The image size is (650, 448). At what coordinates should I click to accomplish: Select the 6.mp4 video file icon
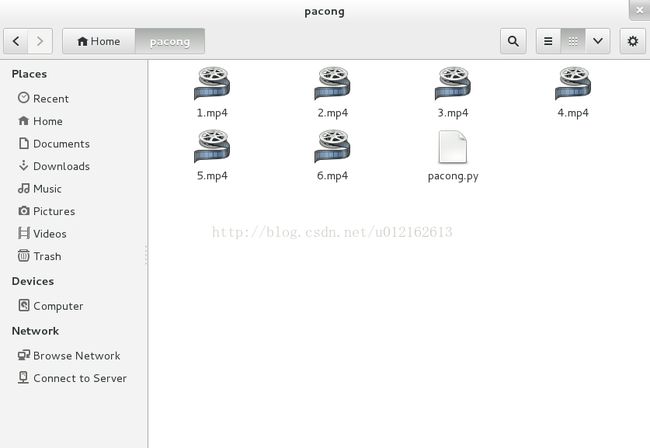[x=332, y=146]
